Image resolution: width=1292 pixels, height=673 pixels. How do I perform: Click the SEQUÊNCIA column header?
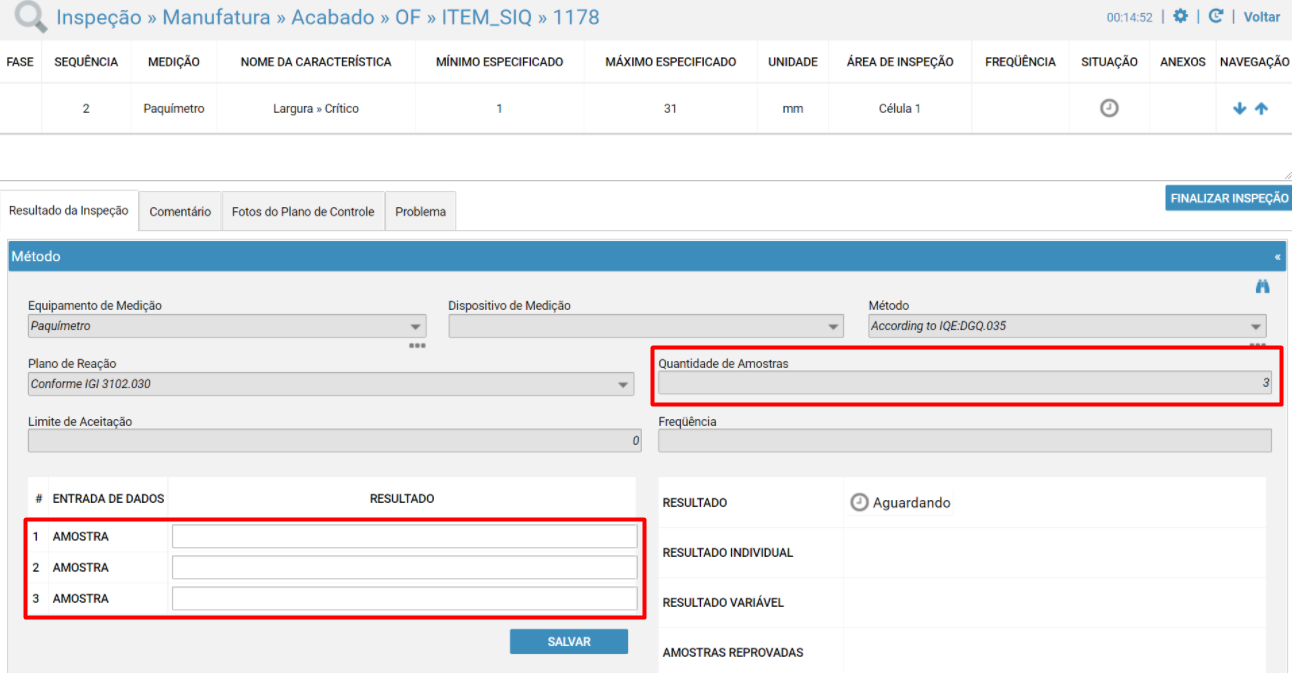click(86, 62)
